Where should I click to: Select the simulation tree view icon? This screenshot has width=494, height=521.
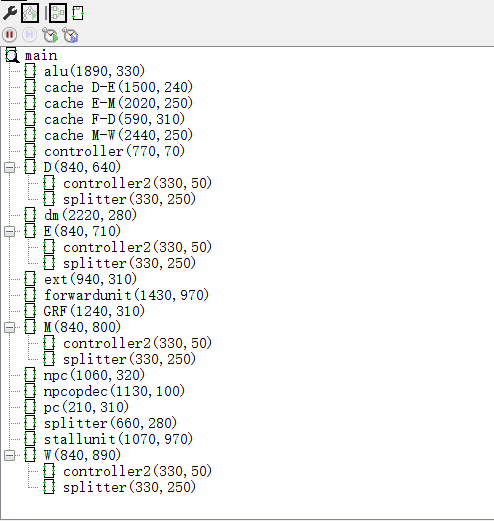[x=30, y=13]
